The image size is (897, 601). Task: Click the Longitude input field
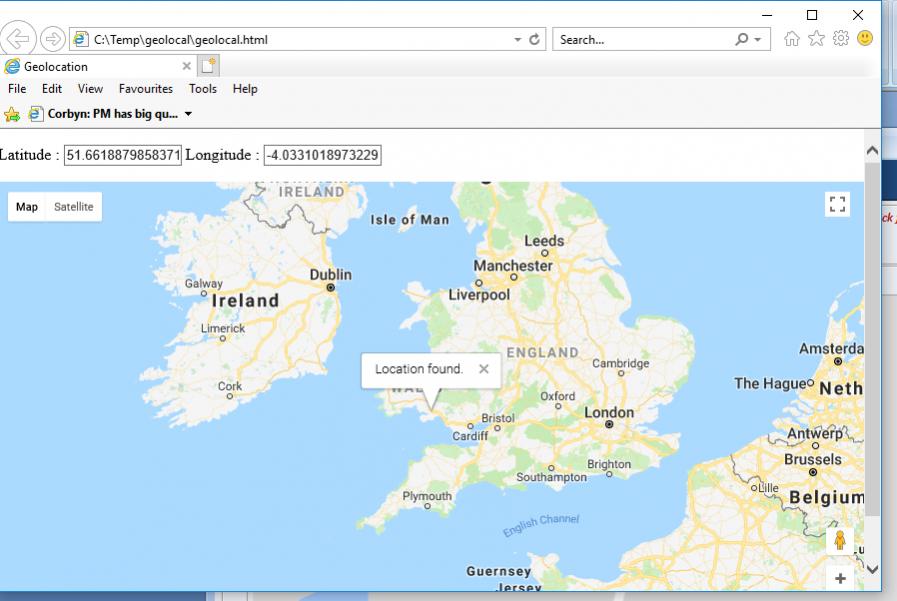click(323, 155)
